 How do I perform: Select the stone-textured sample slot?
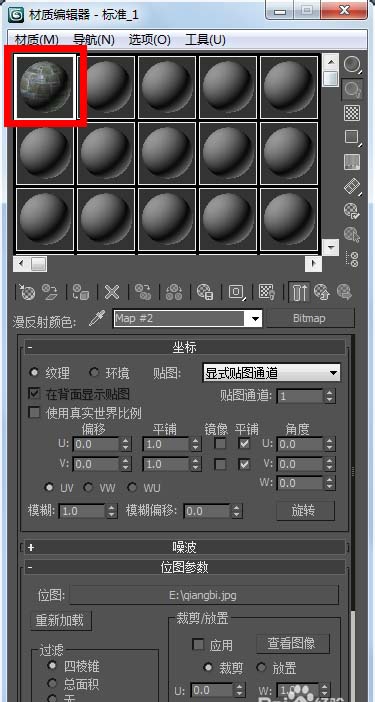(45, 87)
